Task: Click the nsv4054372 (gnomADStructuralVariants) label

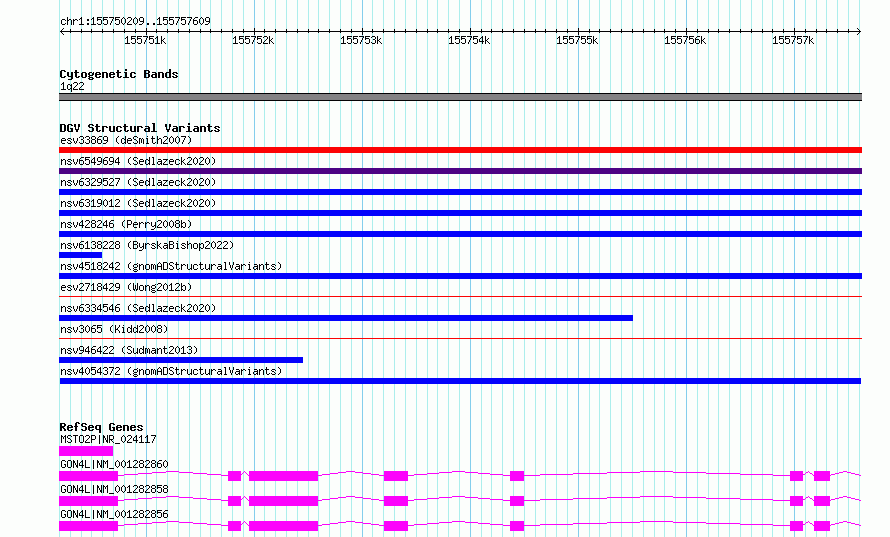Action: coord(171,371)
